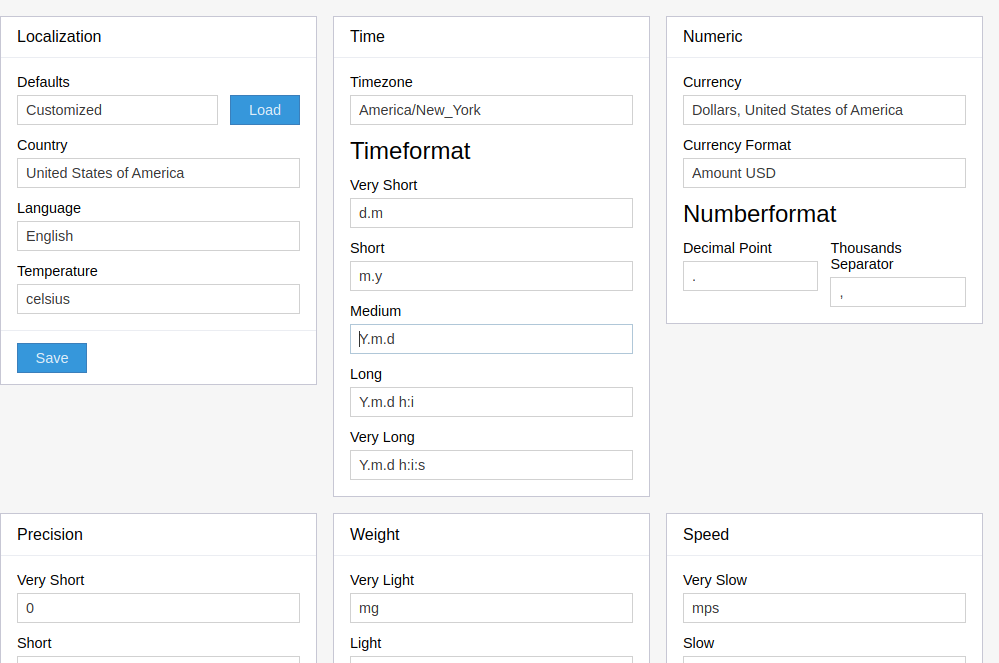
Task: Open the Defaults field showing Customized
Action: click(117, 110)
